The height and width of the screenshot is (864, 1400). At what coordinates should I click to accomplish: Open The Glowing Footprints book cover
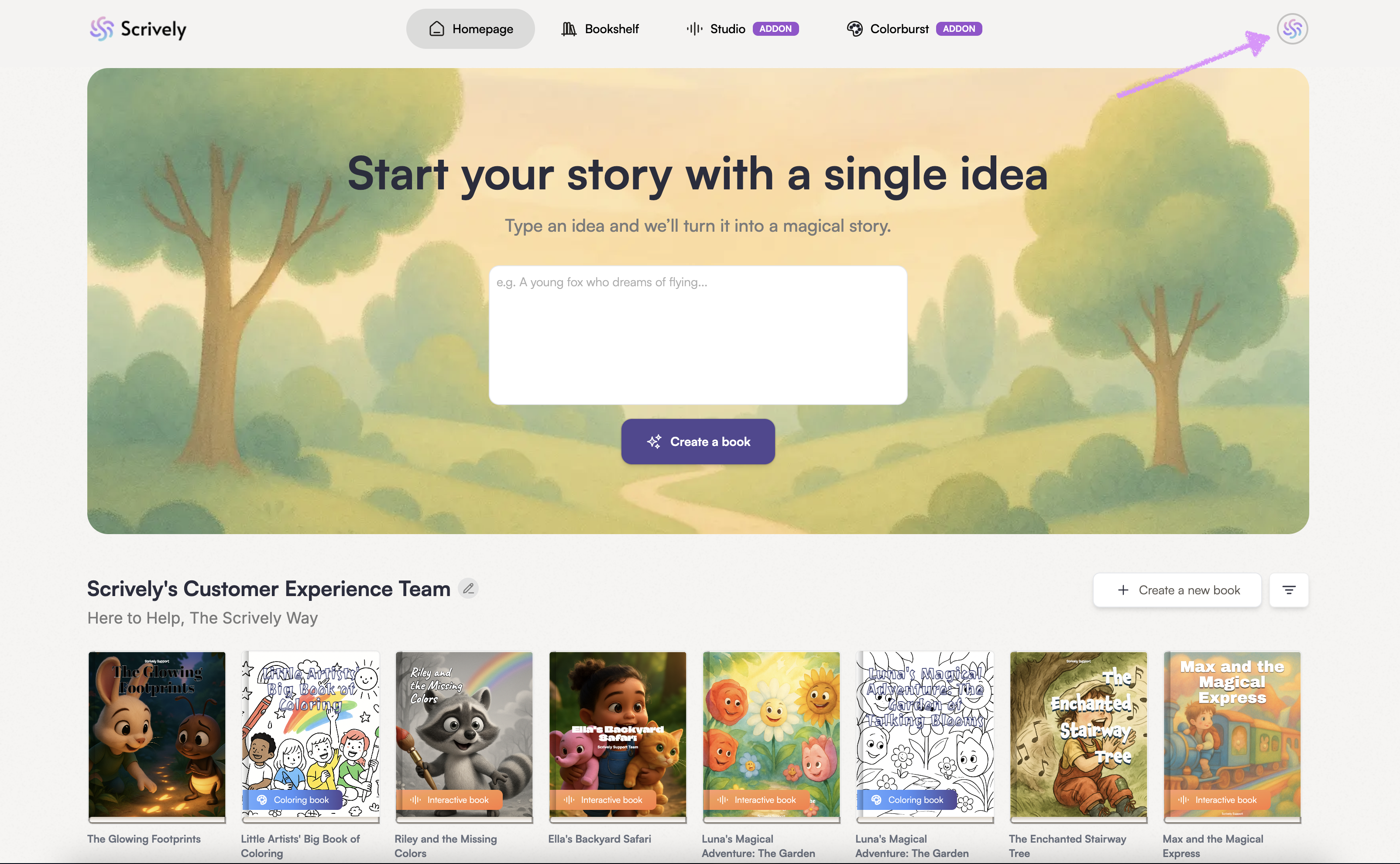(x=157, y=736)
